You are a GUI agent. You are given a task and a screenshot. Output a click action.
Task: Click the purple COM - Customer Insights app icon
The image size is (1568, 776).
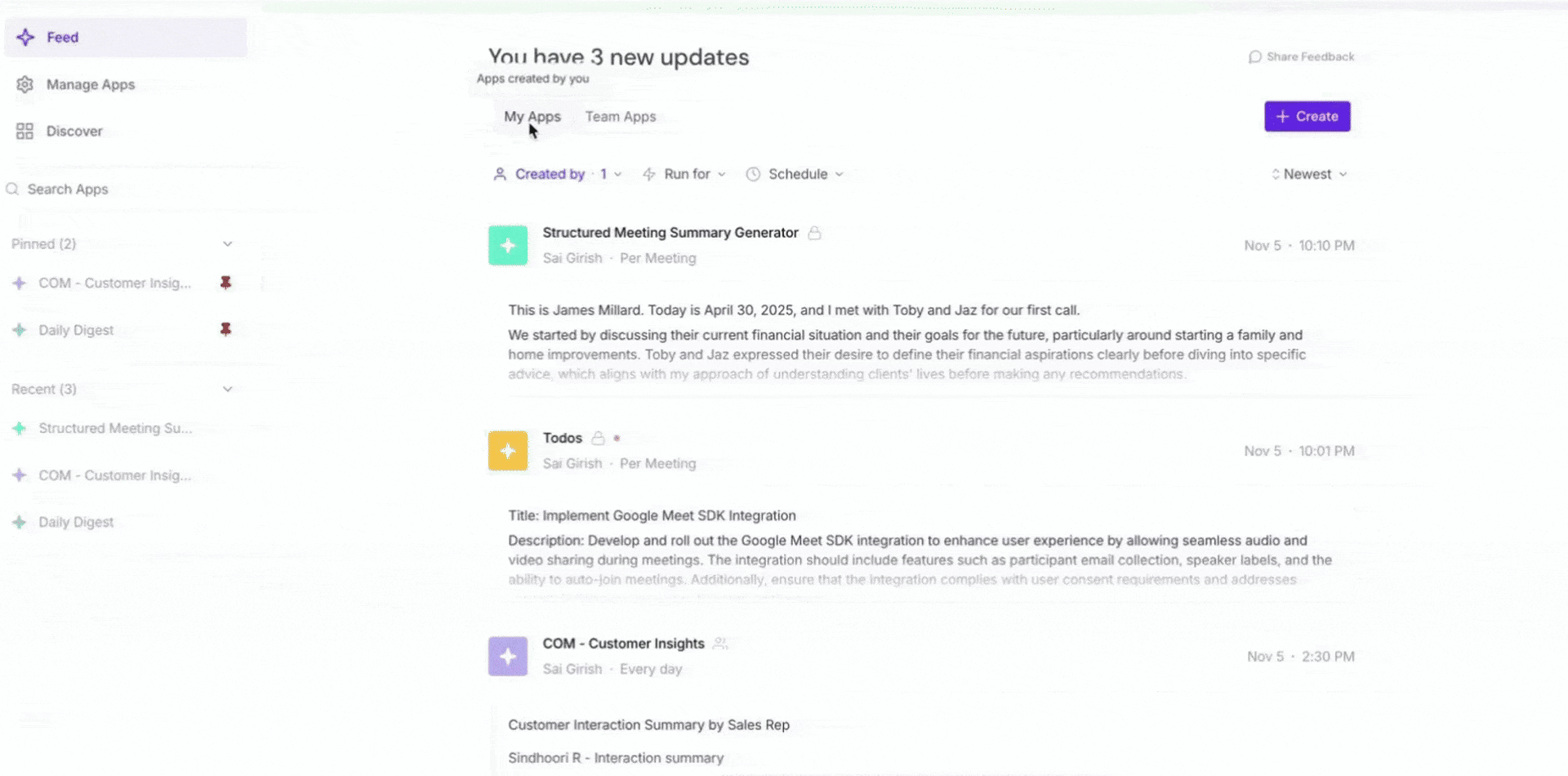tap(508, 656)
